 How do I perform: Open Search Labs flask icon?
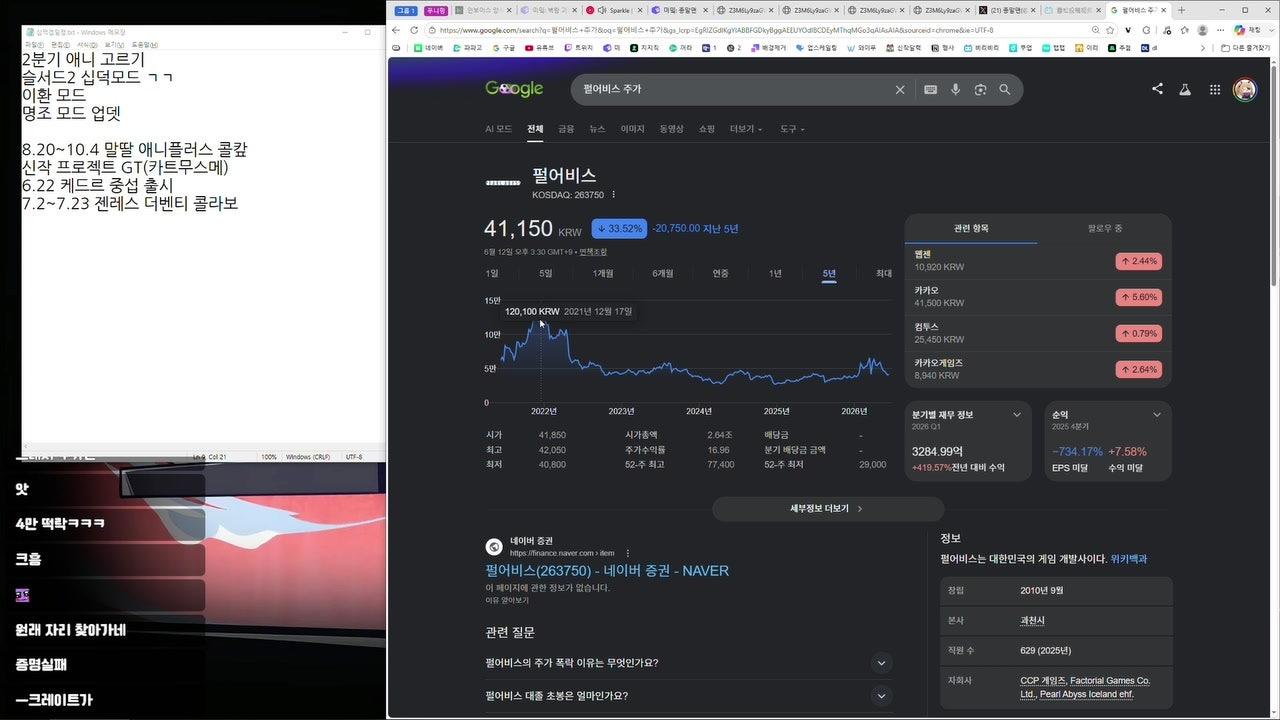pyautogui.click(x=1185, y=89)
